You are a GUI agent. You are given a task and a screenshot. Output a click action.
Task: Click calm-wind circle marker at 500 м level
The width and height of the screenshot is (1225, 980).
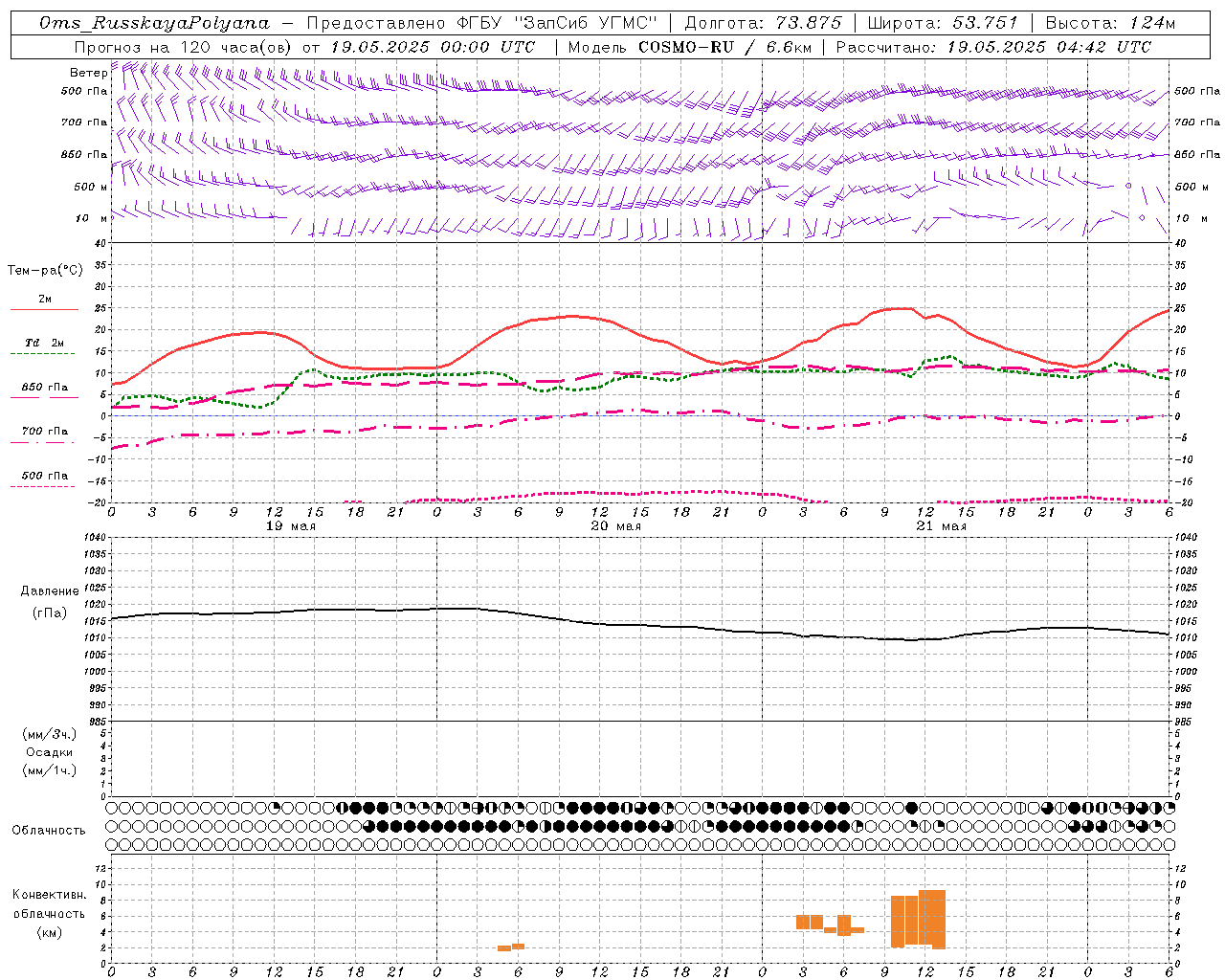1128,186
